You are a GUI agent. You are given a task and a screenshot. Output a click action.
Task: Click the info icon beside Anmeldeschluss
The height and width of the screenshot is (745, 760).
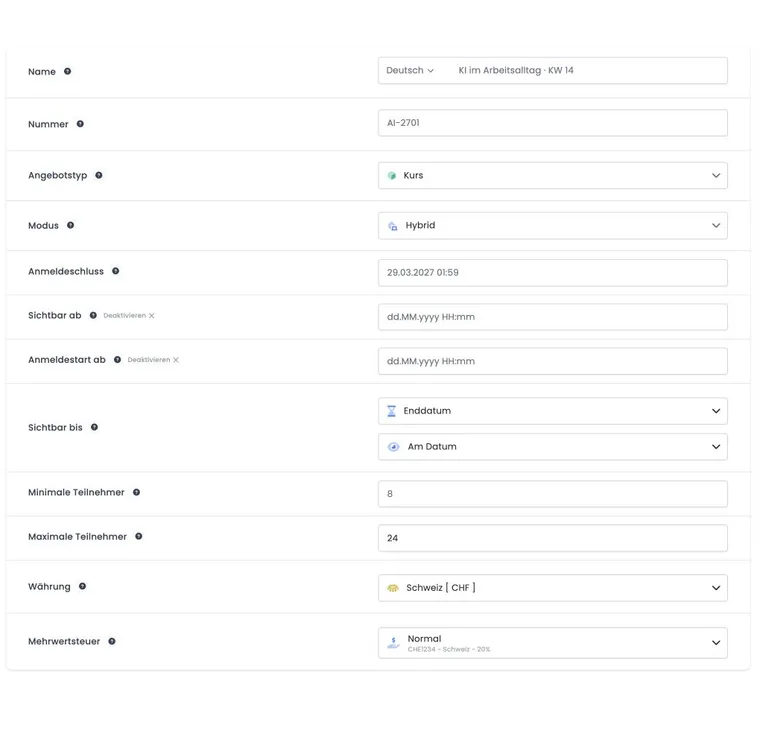(115, 271)
